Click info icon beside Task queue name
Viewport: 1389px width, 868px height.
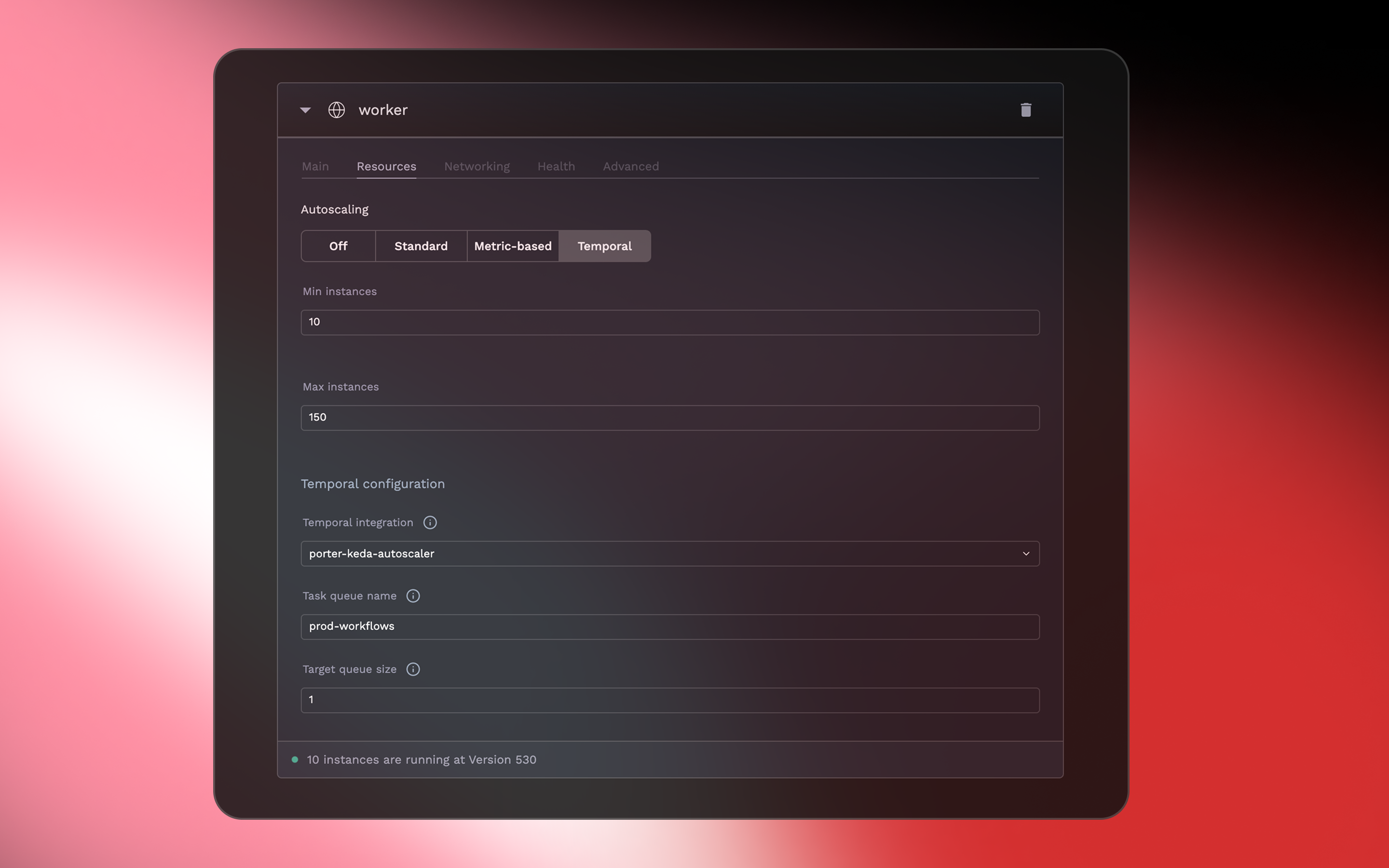coord(413,596)
